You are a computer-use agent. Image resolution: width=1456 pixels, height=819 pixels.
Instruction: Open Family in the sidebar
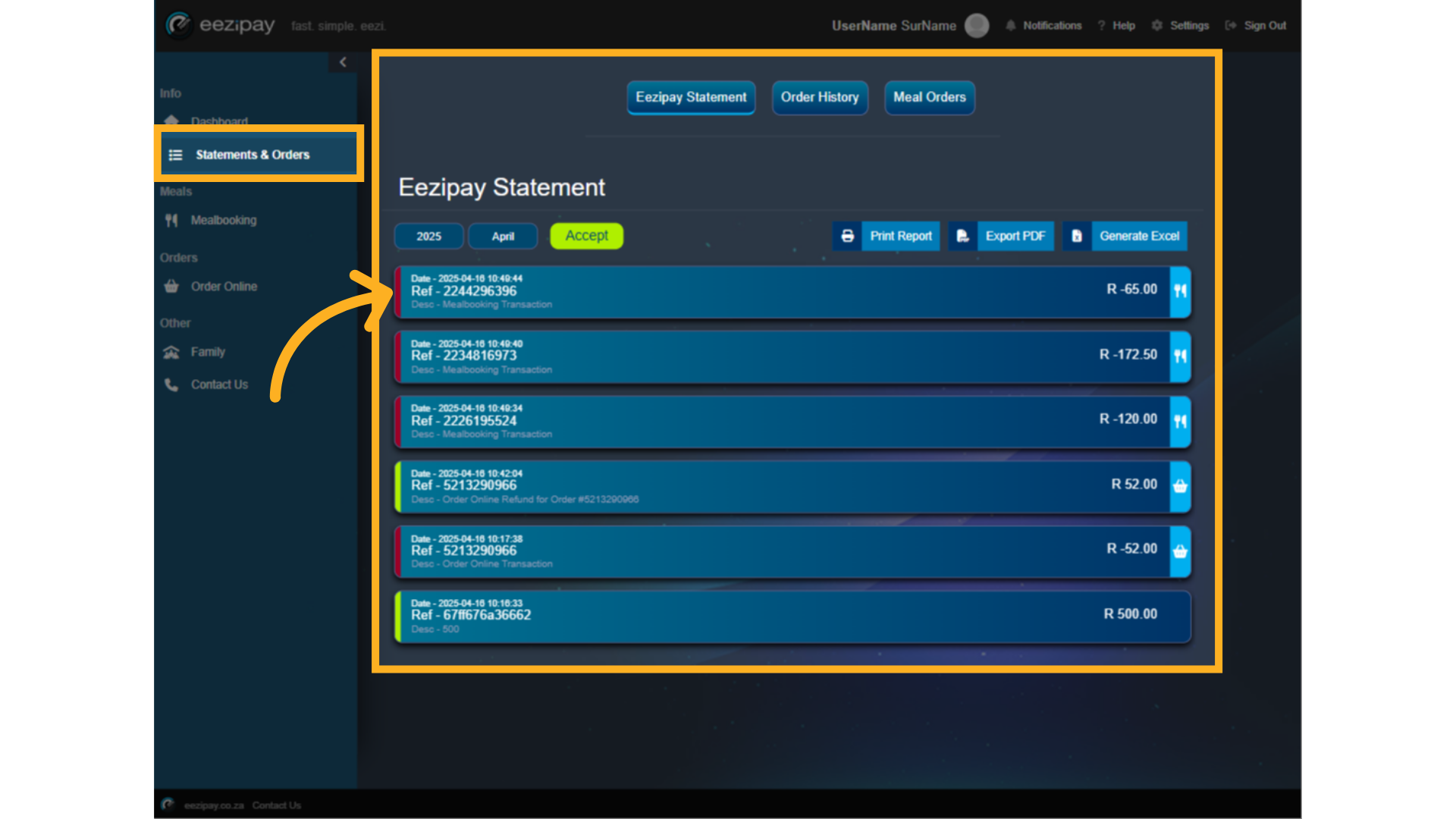[208, 352]
